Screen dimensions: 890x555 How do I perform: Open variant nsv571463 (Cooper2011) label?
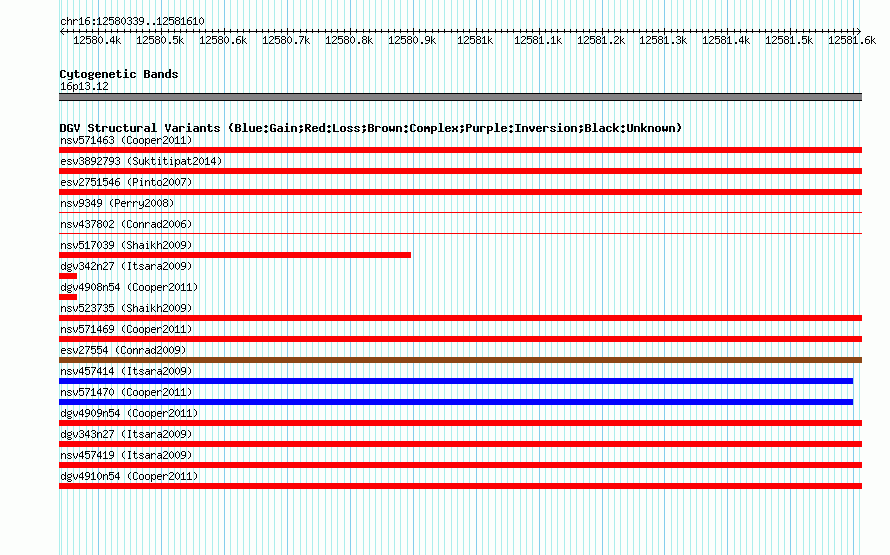[x=126, y=140]
